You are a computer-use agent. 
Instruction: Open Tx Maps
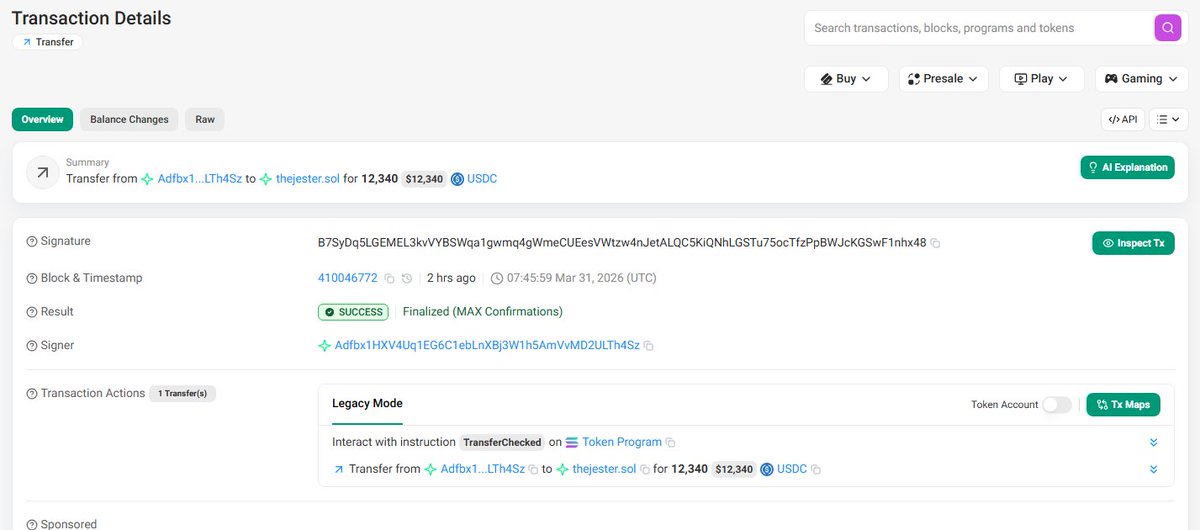(1123, 405)
